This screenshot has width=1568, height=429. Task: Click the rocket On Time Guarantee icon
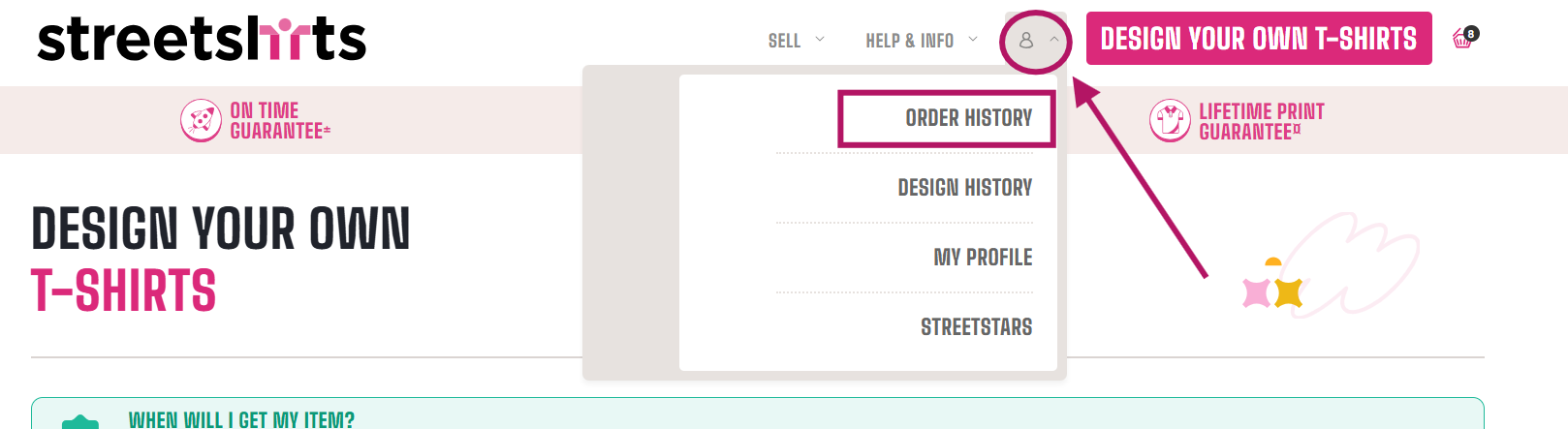coord(201,121)
